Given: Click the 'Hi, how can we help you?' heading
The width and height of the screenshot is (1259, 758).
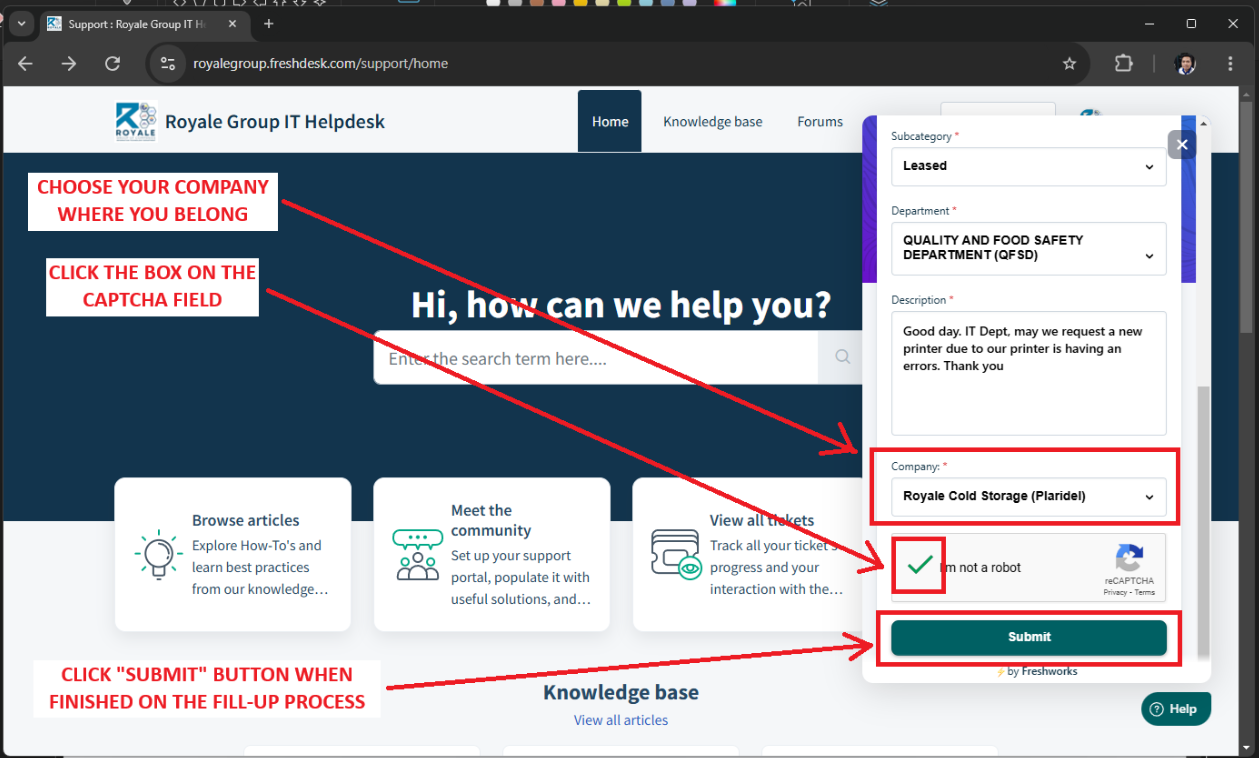Looking at the screenshot, I should click(x=621, y=304).
